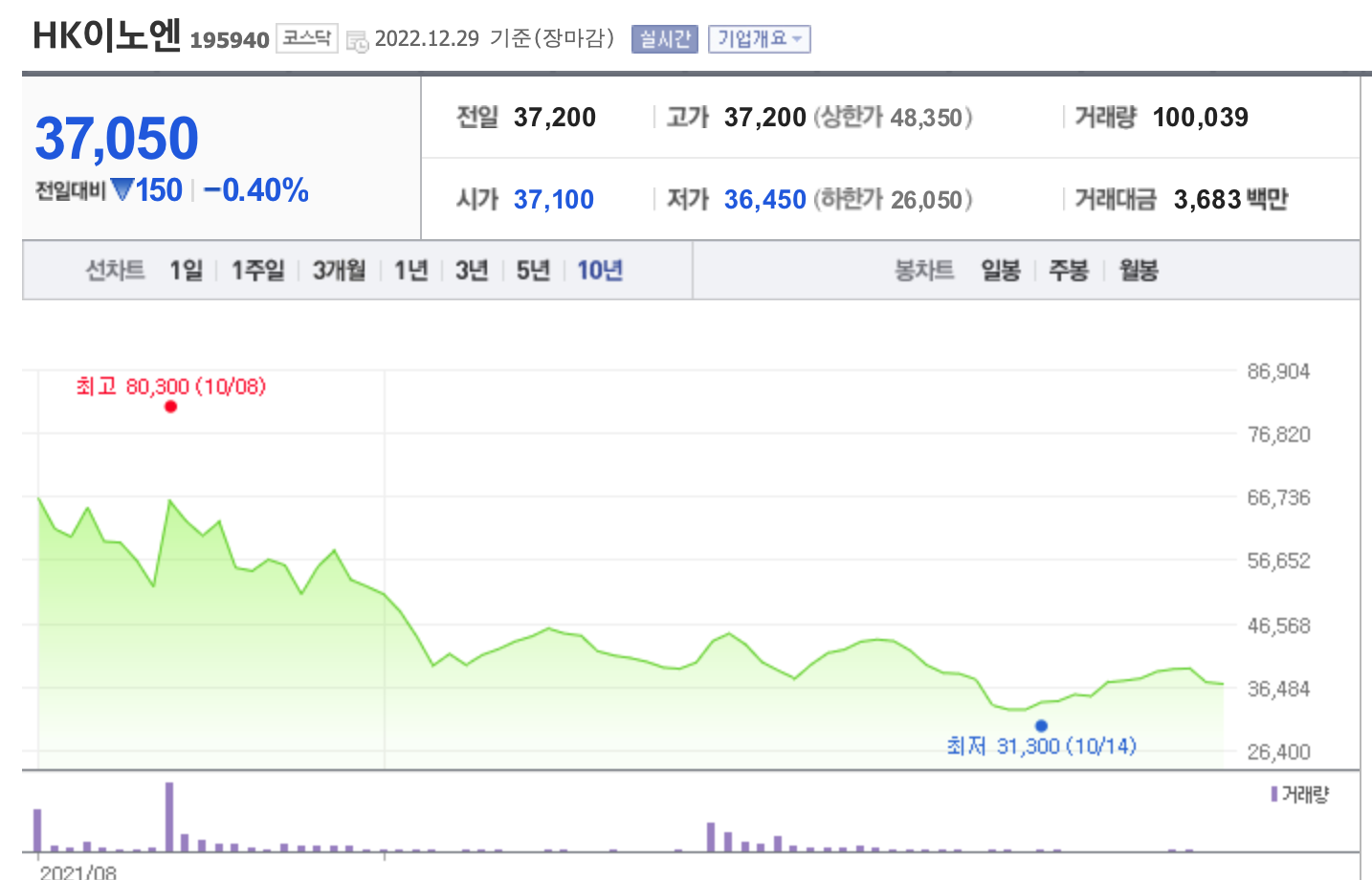
Task: Click the 거래량 value 100,039
Action: tap(1201, 118)
